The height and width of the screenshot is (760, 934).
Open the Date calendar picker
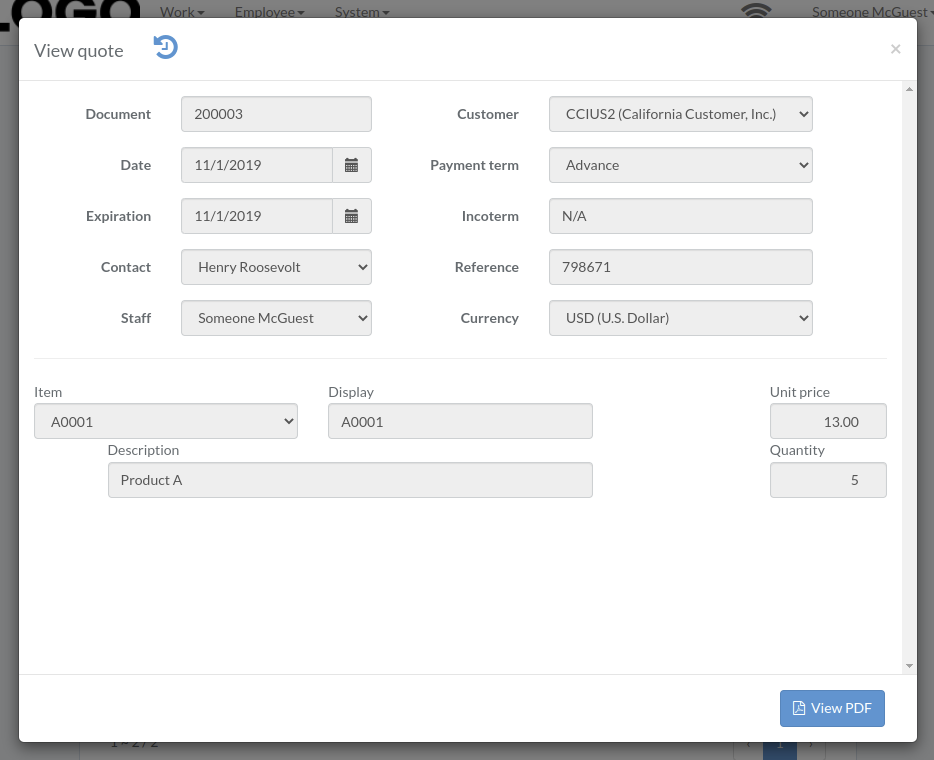tap(351, 165)
